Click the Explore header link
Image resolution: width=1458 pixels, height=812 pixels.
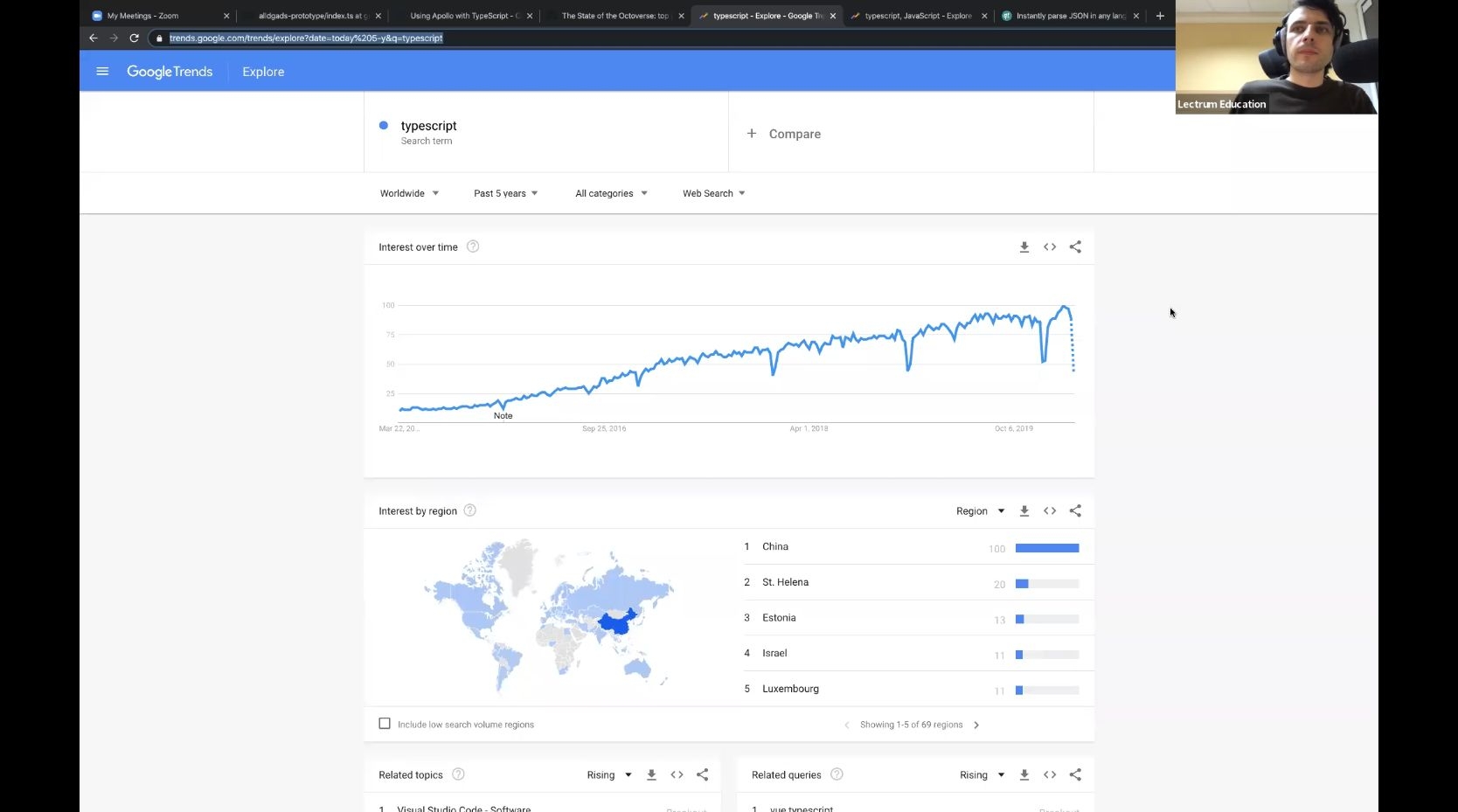[x=263, y=72]
